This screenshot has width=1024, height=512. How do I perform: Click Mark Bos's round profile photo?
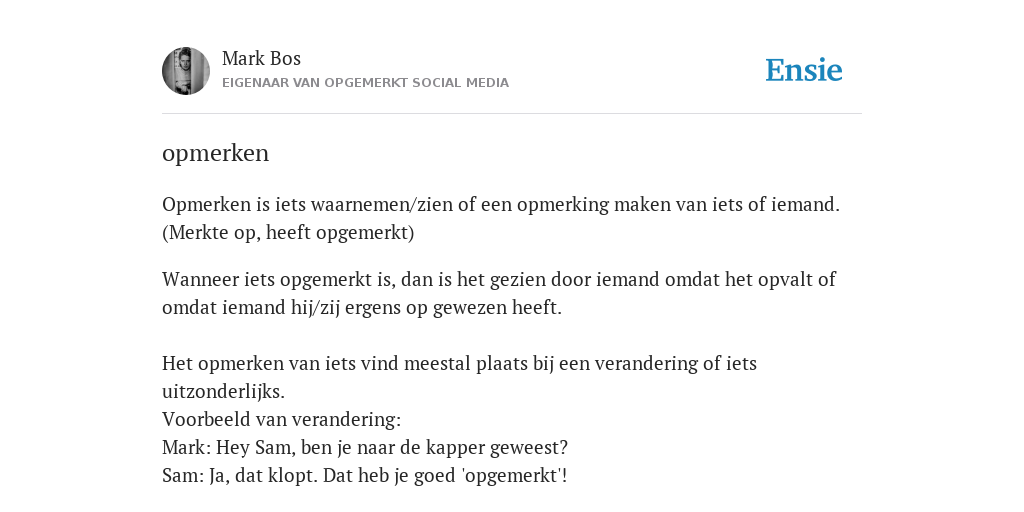click(x=186, y=71)
